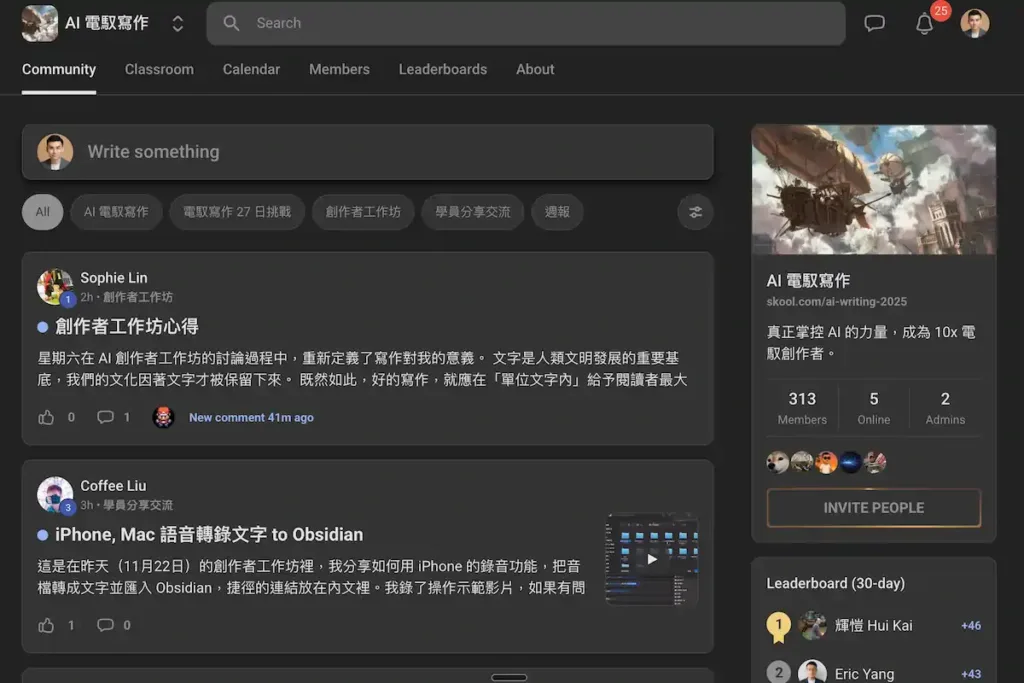This screenshot has width=1024, height=683.
Task: Like Sophie Lin's 創作者工作坊心得 post
Action: (x=47, y=418)
